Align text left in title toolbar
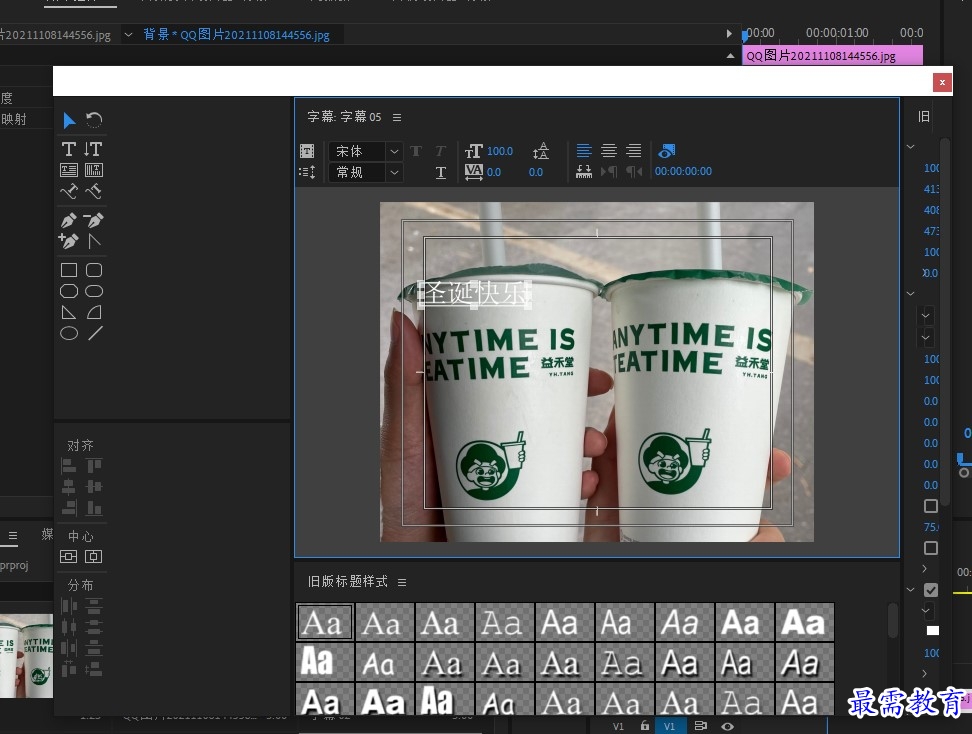Screen dimensions: 972x734 pos(584,151)
